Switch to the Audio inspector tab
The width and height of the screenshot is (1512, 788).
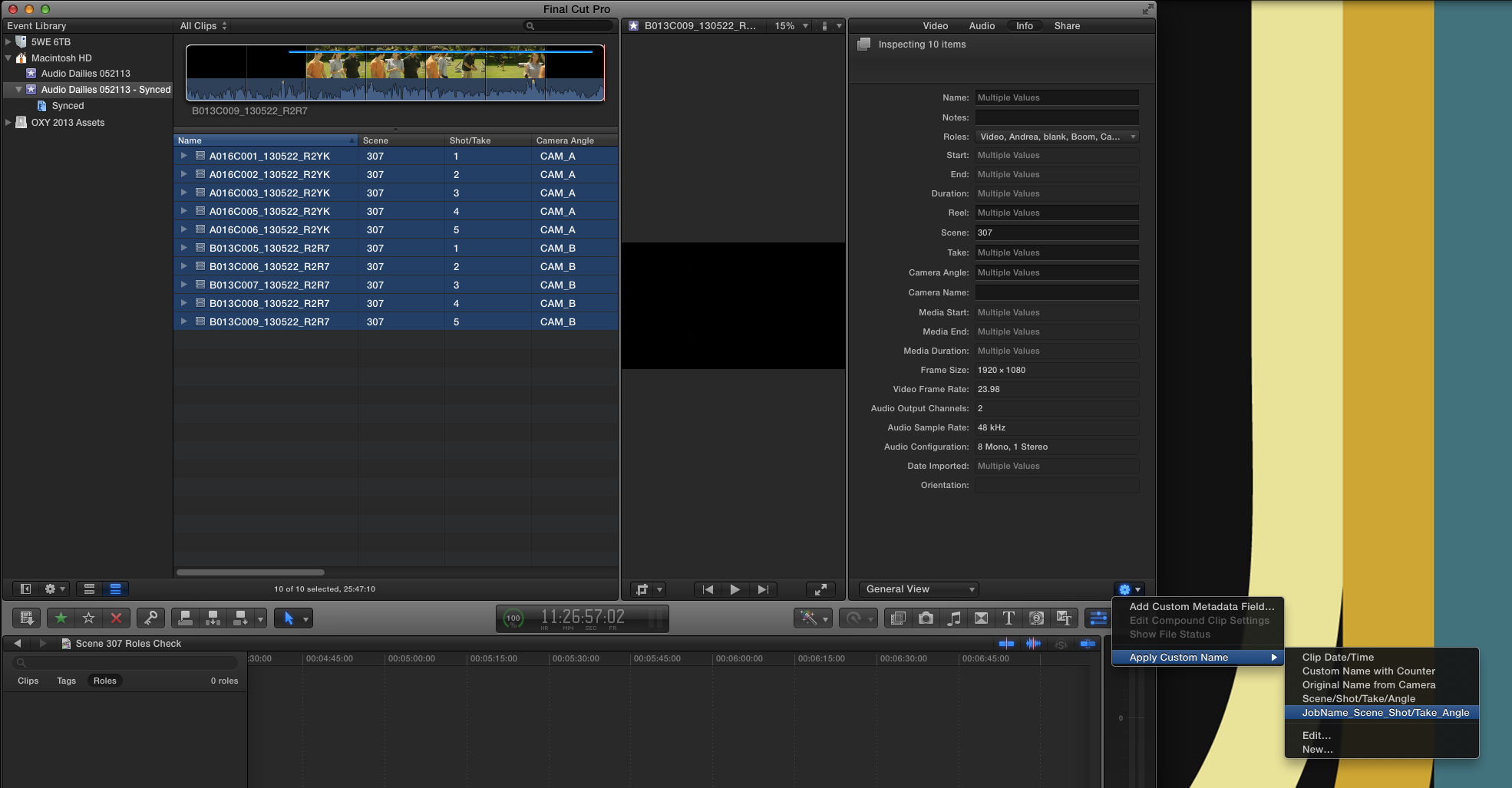982,25
